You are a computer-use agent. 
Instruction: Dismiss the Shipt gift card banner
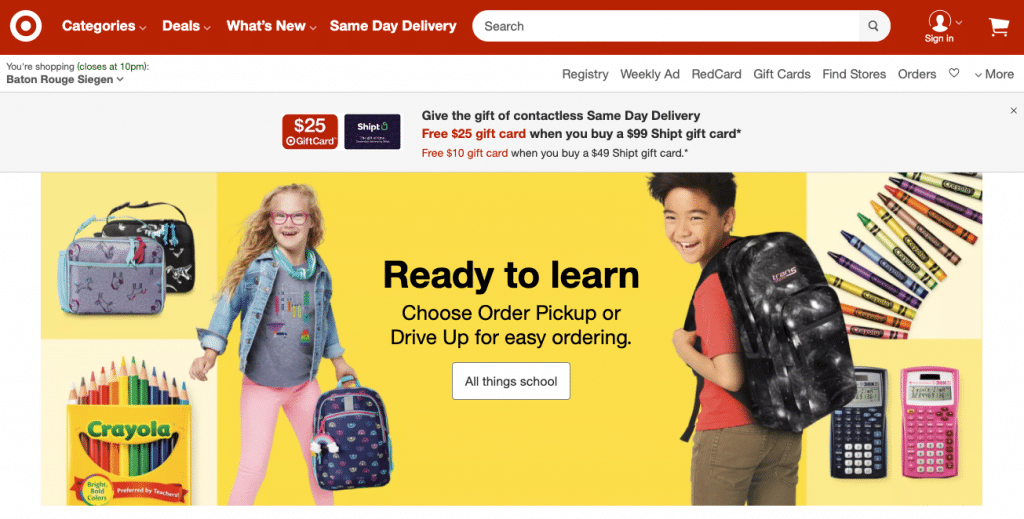tap(1014, 111)
